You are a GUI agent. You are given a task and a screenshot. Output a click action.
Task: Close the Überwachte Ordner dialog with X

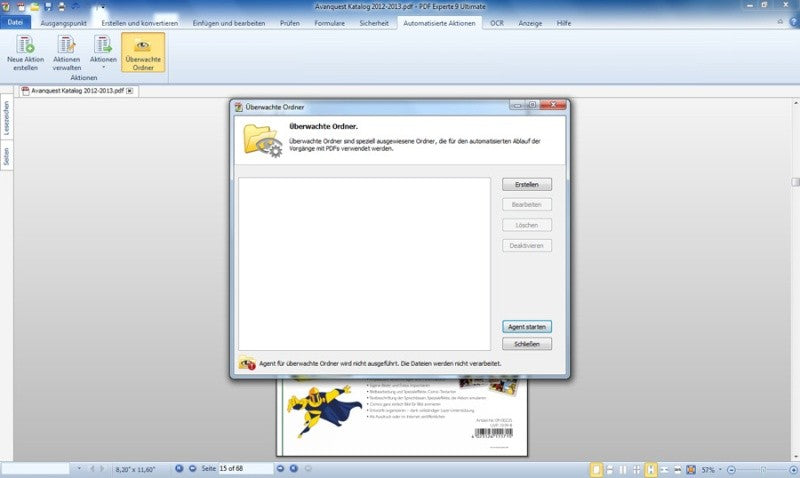pyautogui.click(x=553, y=105)
